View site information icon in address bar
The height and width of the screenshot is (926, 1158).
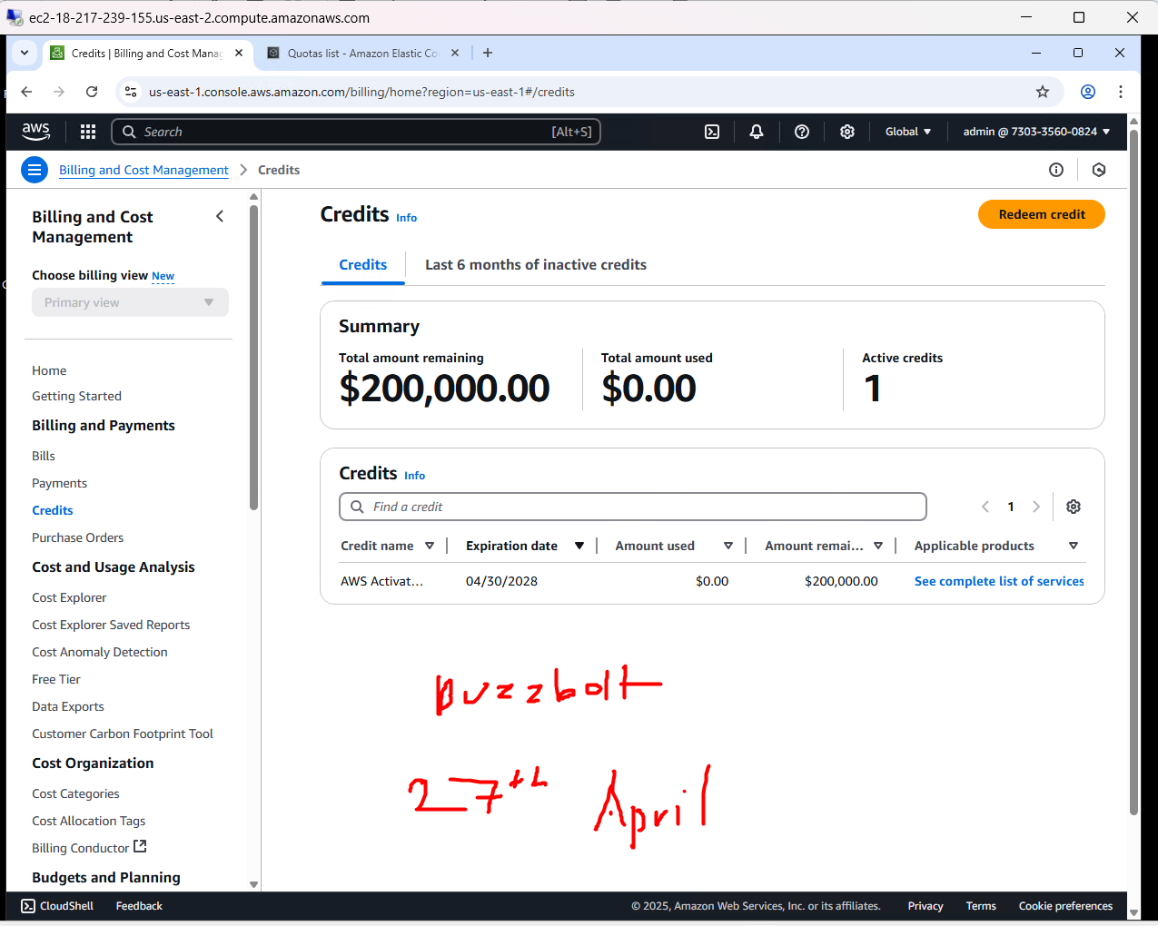131,92
